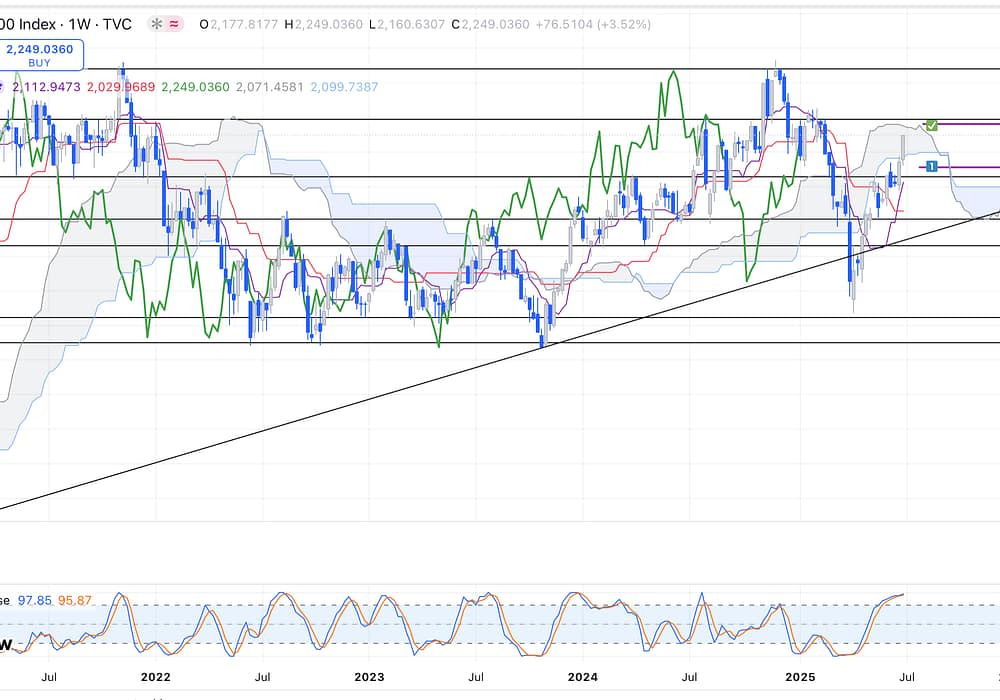Viewport: 1000px width, 700px height.
Task: Click the gray asterisk status icon
Action: pyautogui.click(x=156, y=24)
